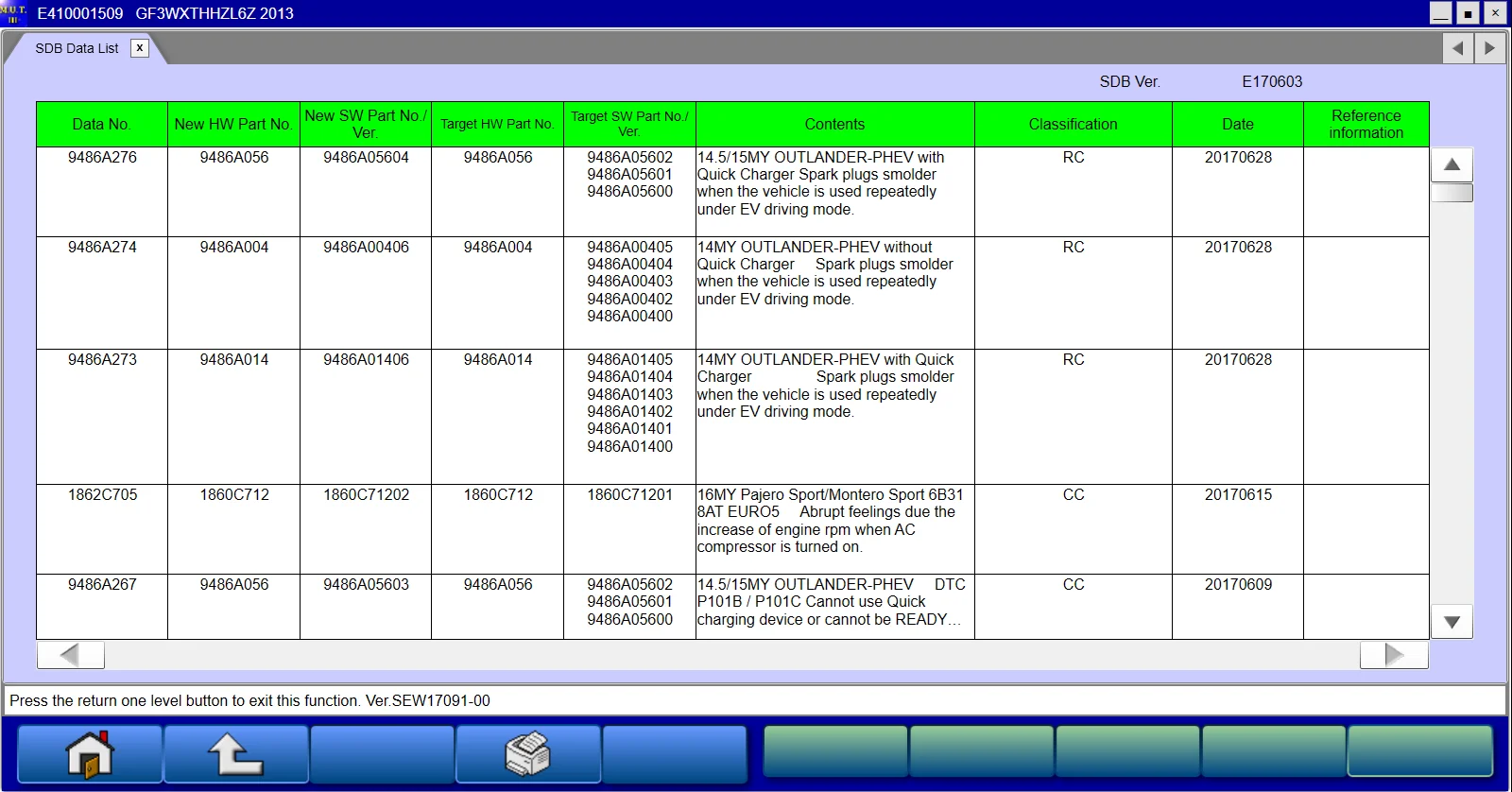The width and height of the screenshot is (1512, 792).
Task: Select the 9486A00406 software part cell
Action: coord(366,248)
